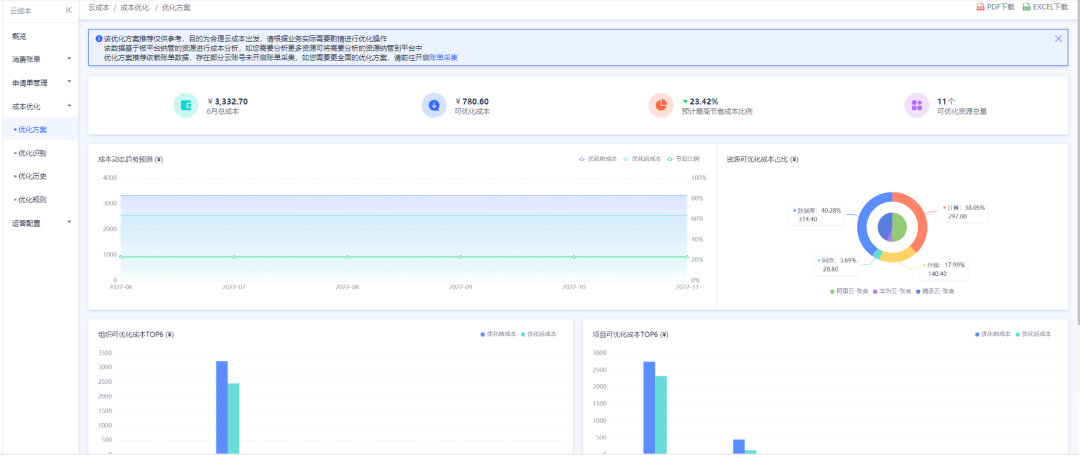This screenshot has width=1080, height=456.
Task: Click the 资源可优化成本占比 chart title
Action: click(762, 159)
